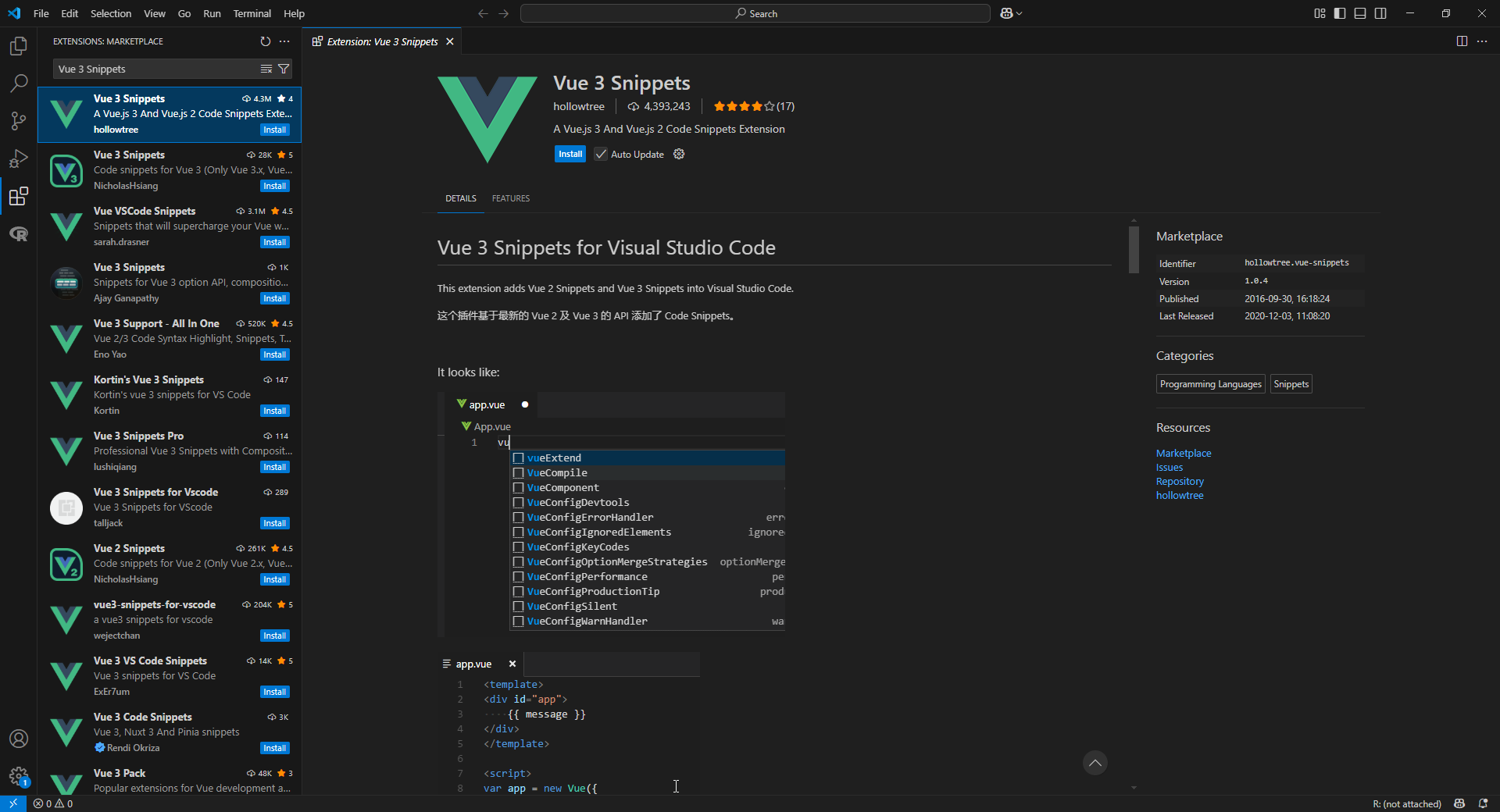
Task: Open the extension search filter funnel
Action: click(284, 69)
